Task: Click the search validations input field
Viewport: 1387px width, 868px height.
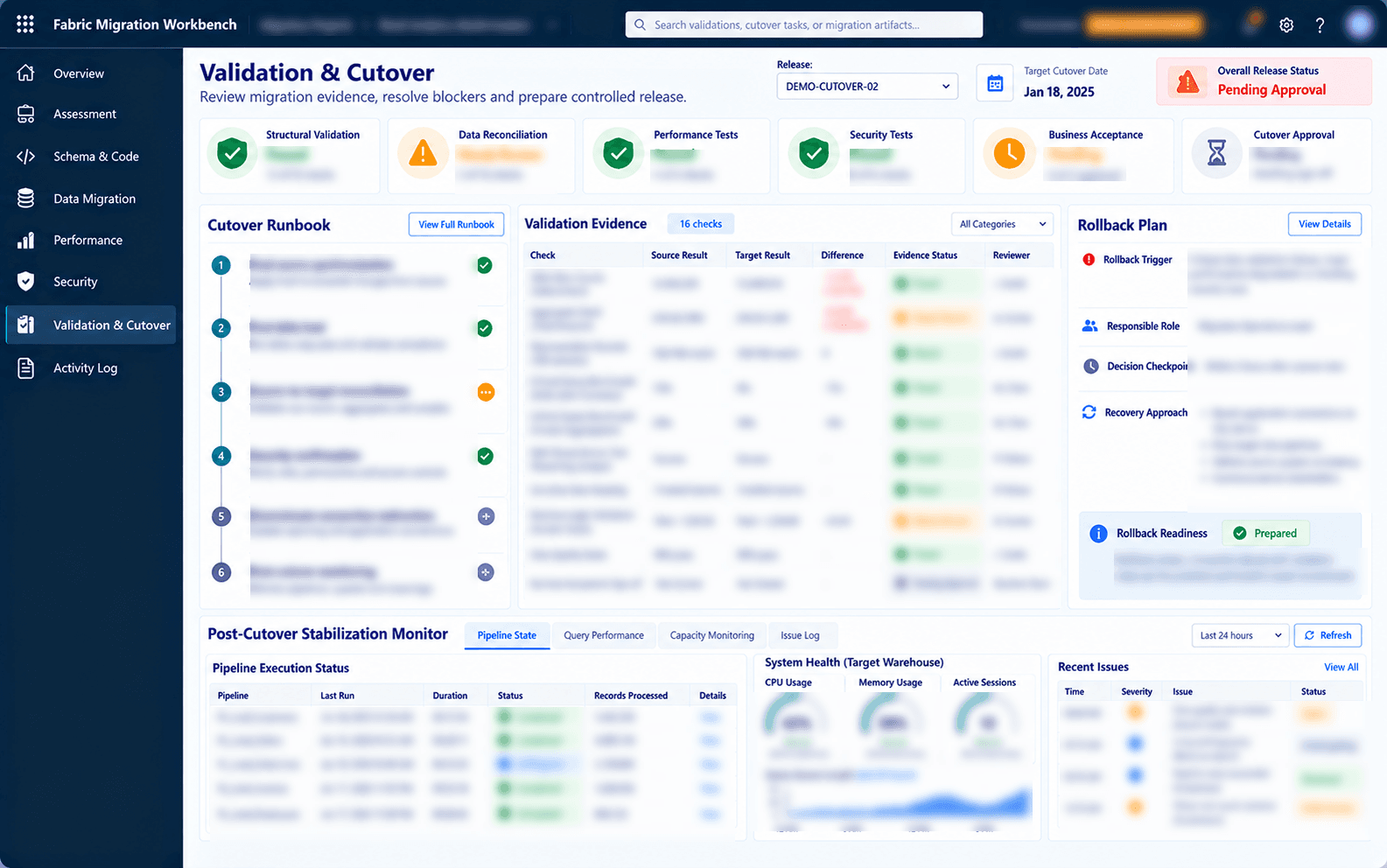Action: (x=804, y=24)
